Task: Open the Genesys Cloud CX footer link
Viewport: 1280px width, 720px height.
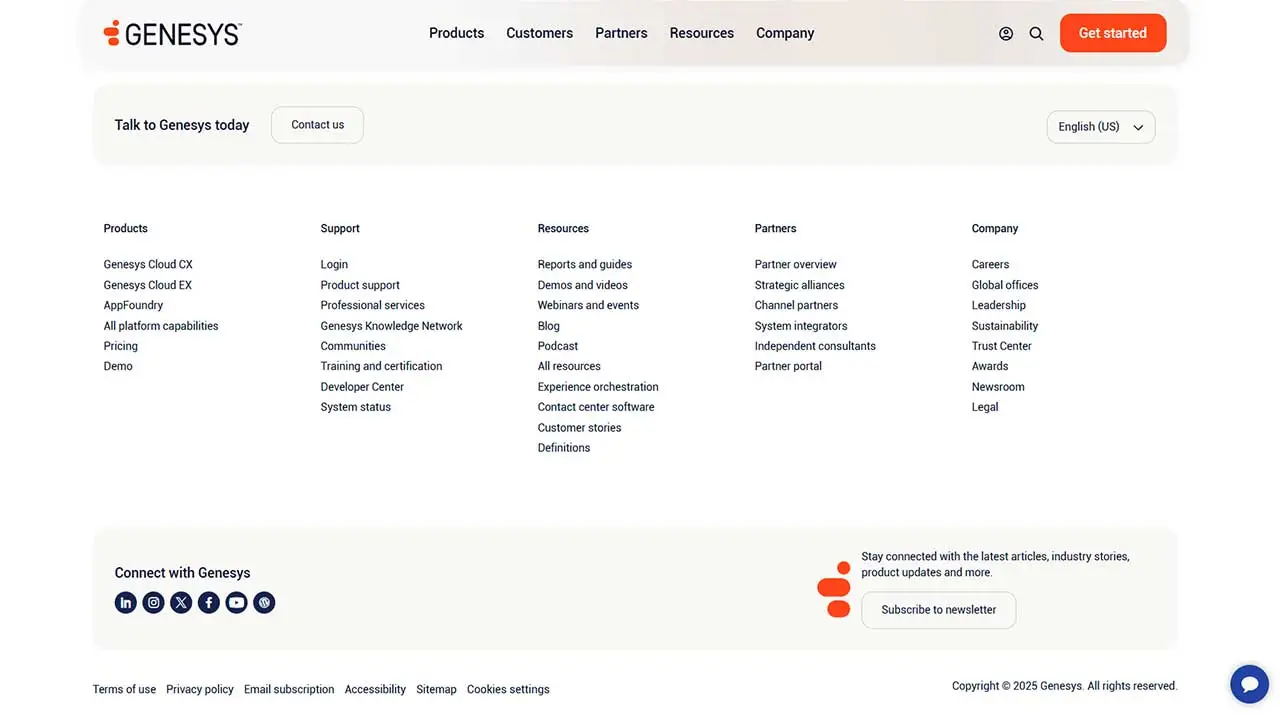Action: (x=148, y=265)
